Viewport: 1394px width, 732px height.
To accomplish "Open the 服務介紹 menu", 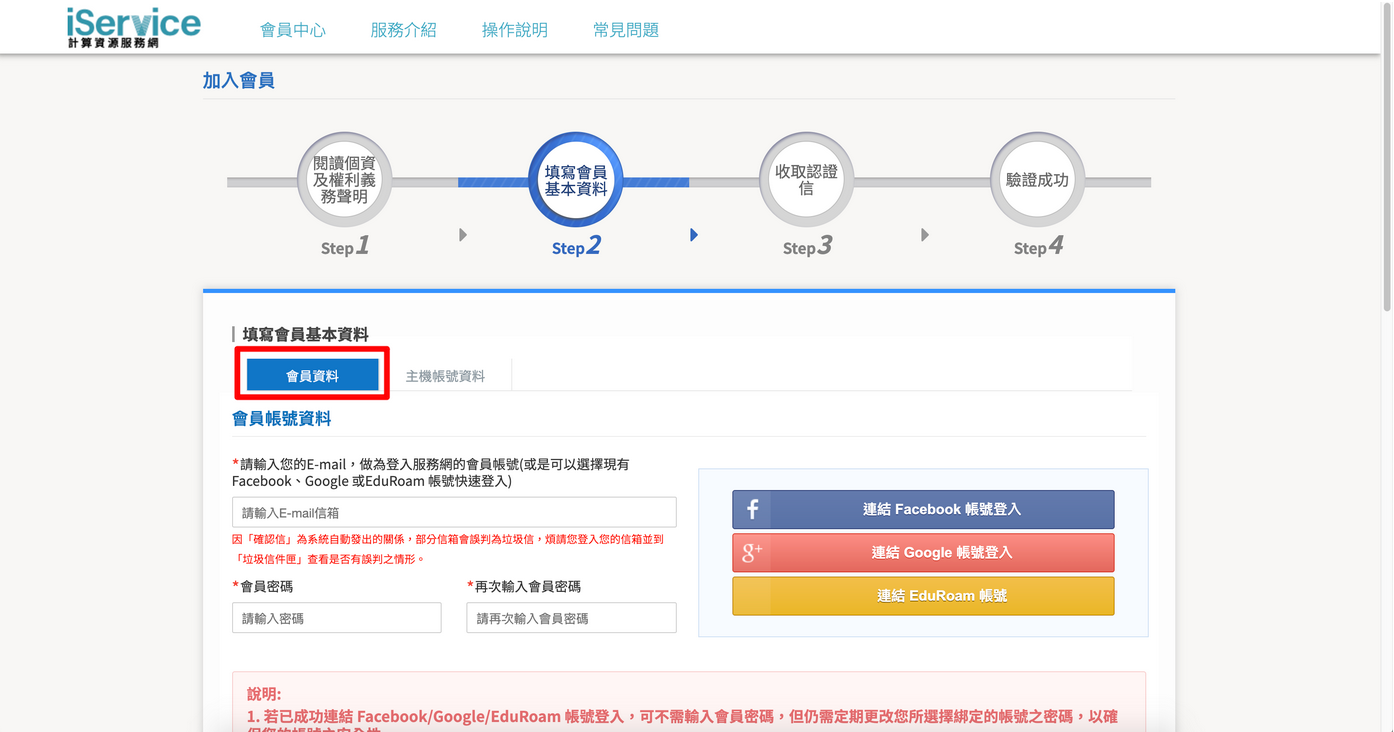I will (404, 29).
